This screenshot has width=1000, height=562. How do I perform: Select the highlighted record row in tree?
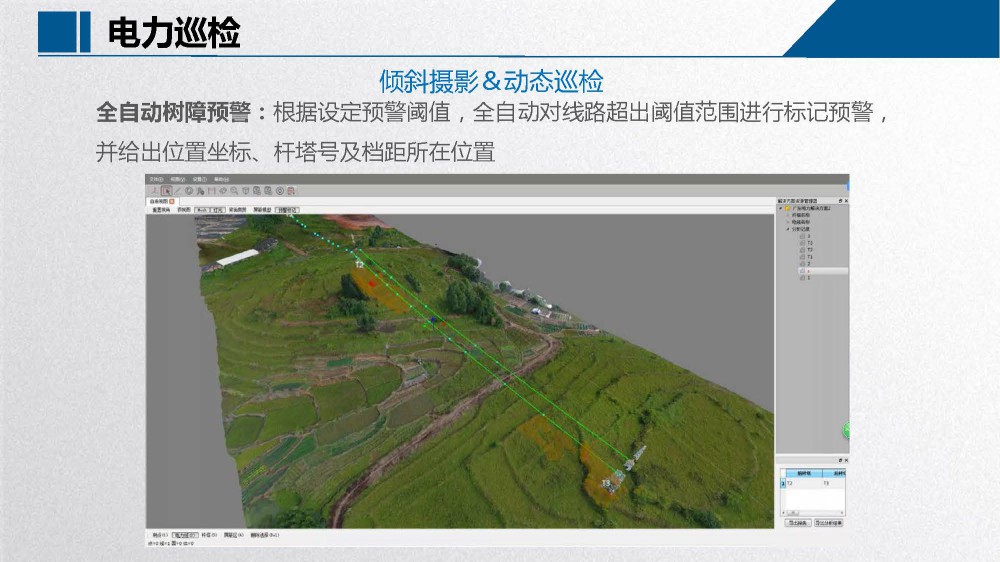click(823, 271)
